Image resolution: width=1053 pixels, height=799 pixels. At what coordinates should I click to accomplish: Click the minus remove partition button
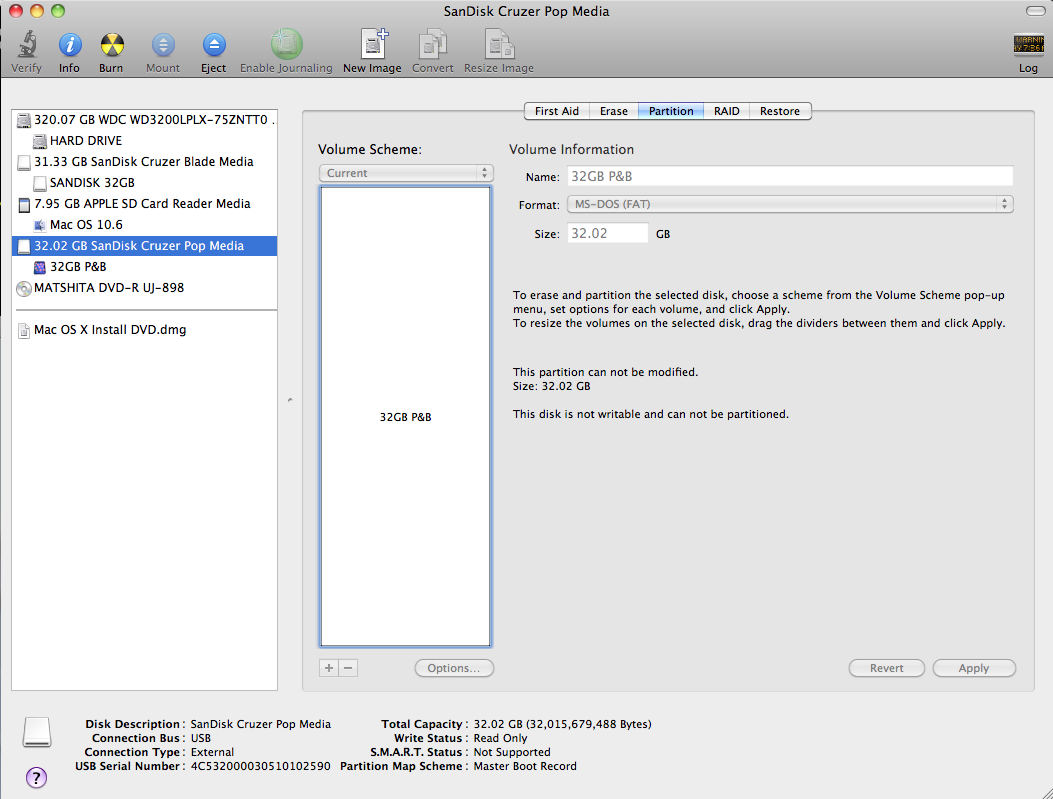pos(348,668)
